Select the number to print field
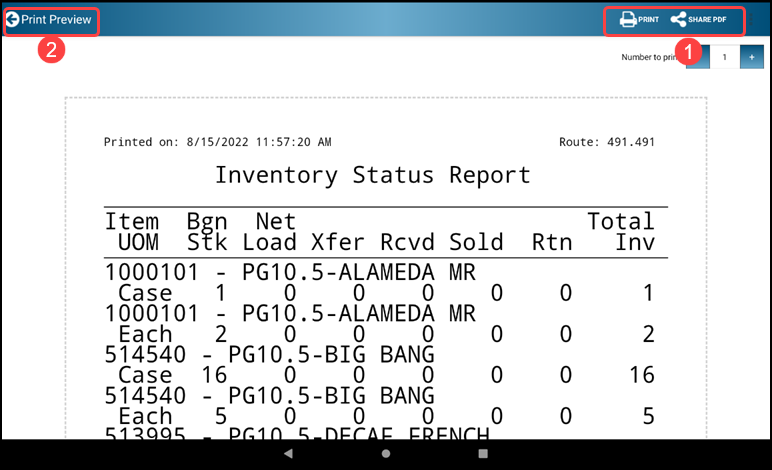The height and width of the screenshot is (470, 772). pos(725,57)
